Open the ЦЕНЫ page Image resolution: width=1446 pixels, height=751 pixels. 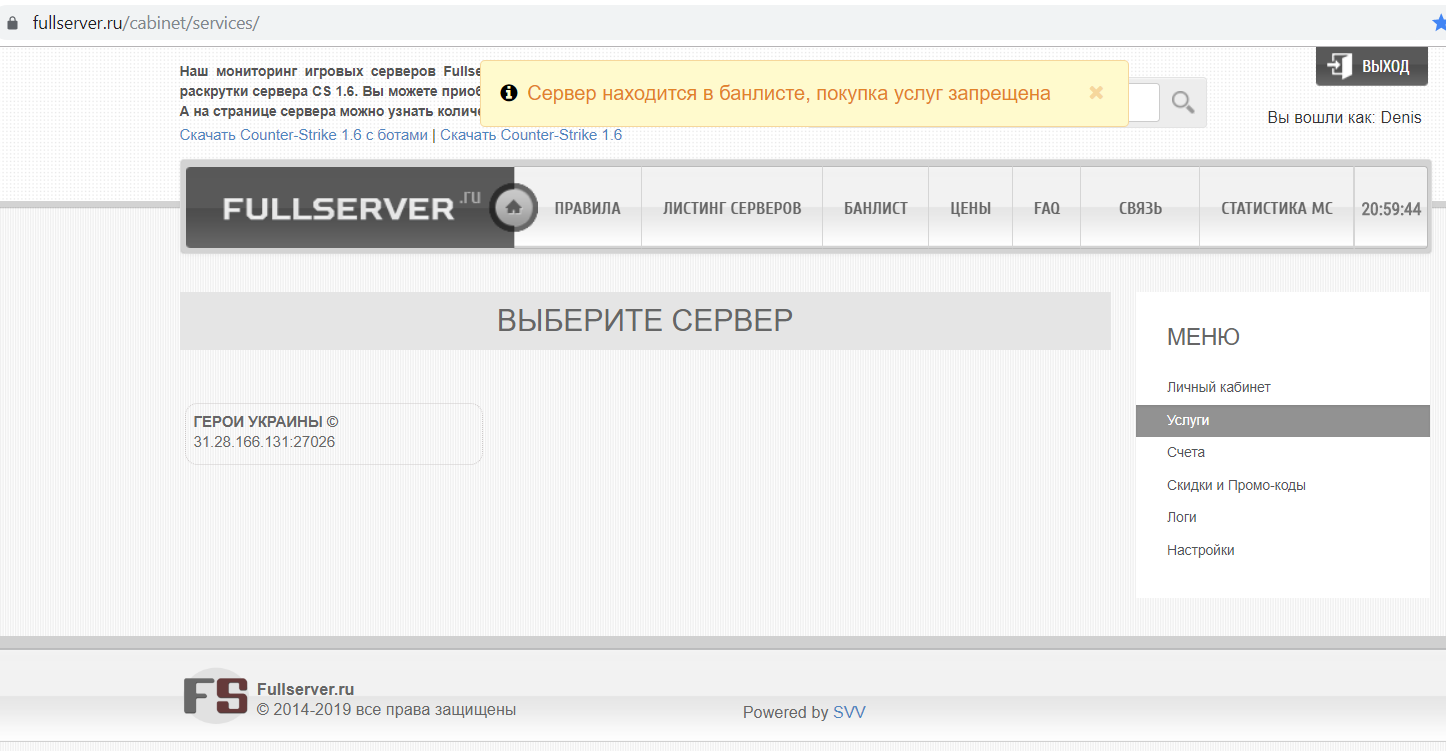click(970, 208)
